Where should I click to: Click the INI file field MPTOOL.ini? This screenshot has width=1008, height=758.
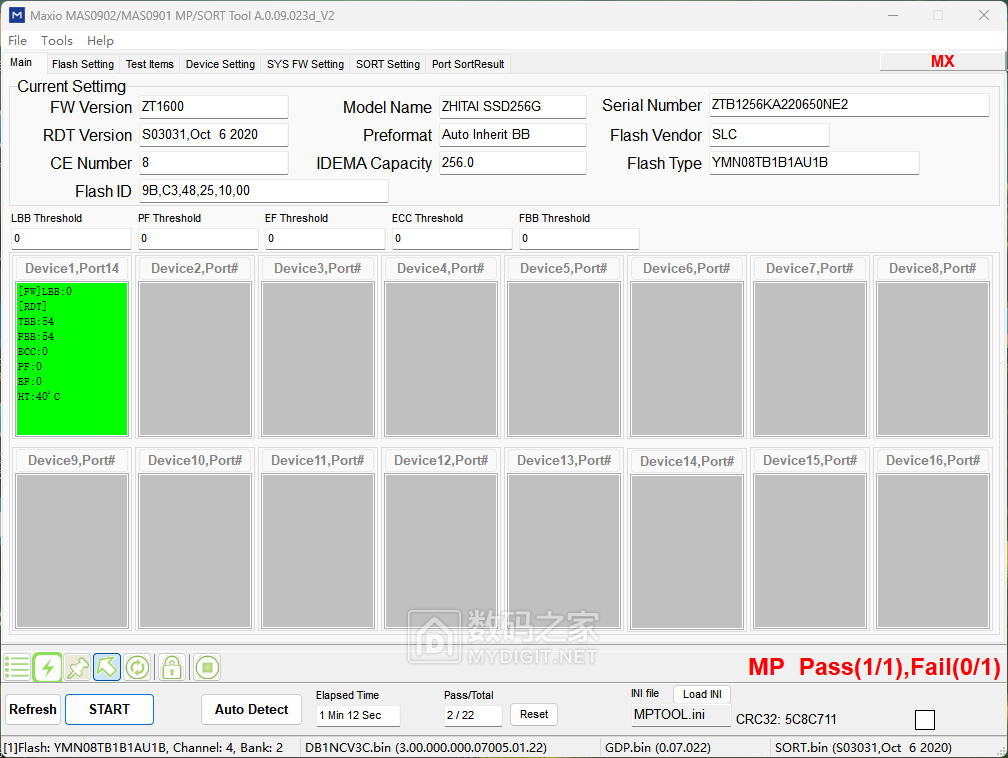[681, 716]
